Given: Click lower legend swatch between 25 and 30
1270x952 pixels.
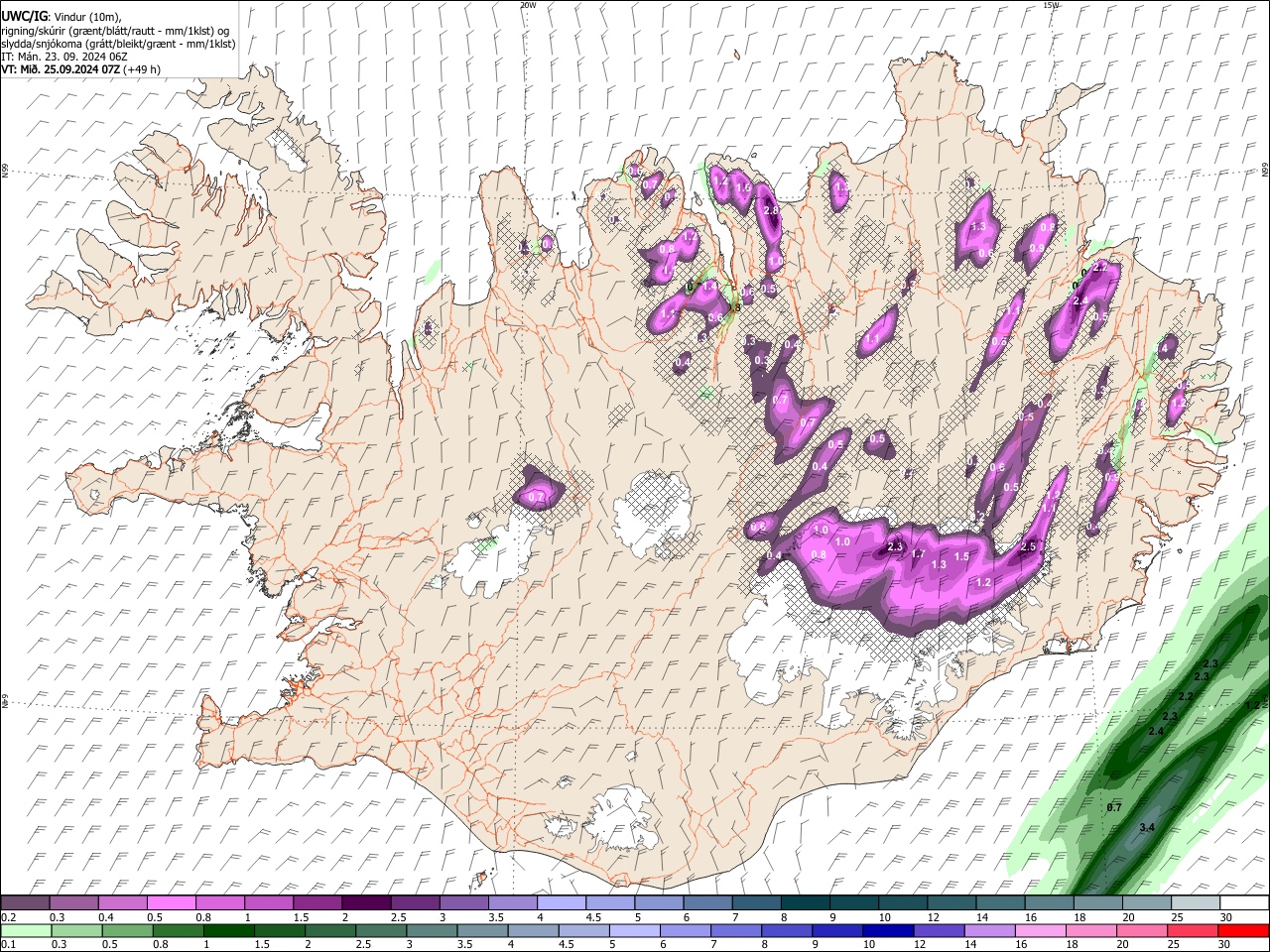Looking at the screenshot, I should pyautogui.click(x=1193, y=930).
